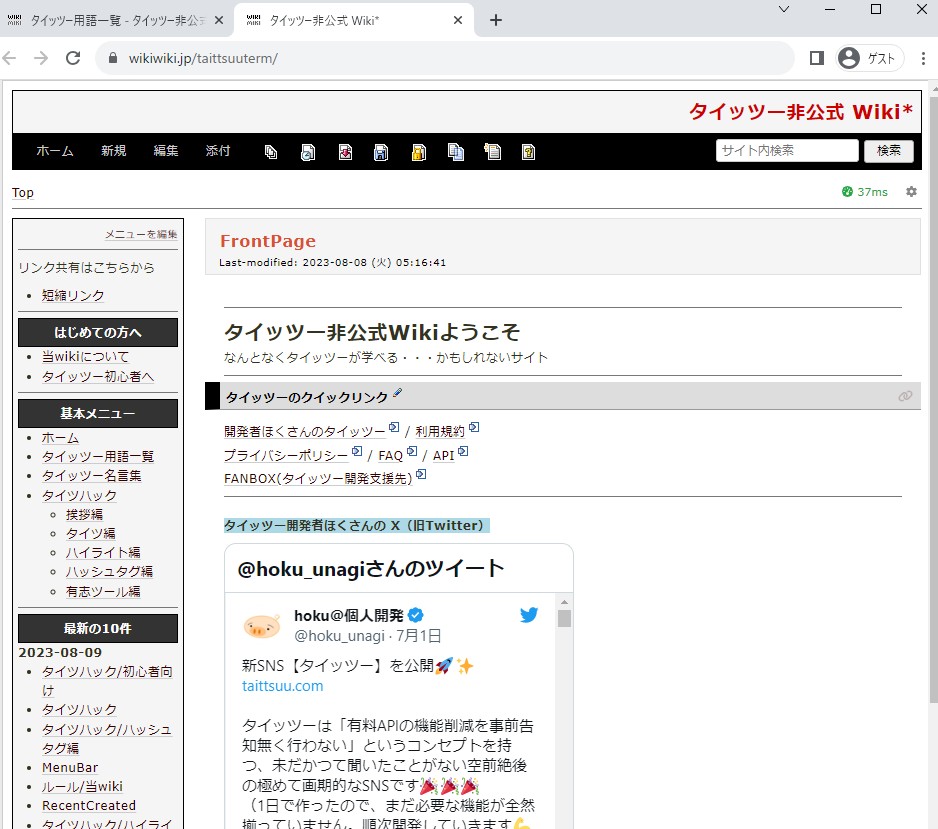Click the embedded tweet timeline scrollbar
The image size is (938, 829).
point(564,700)
